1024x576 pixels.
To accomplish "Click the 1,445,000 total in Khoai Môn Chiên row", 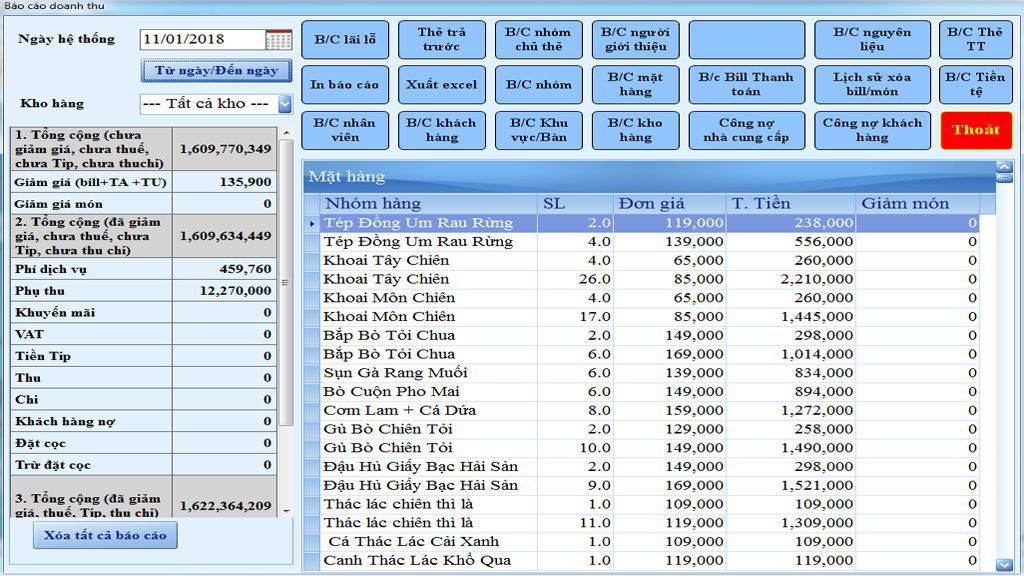I will tap(816, 317).
